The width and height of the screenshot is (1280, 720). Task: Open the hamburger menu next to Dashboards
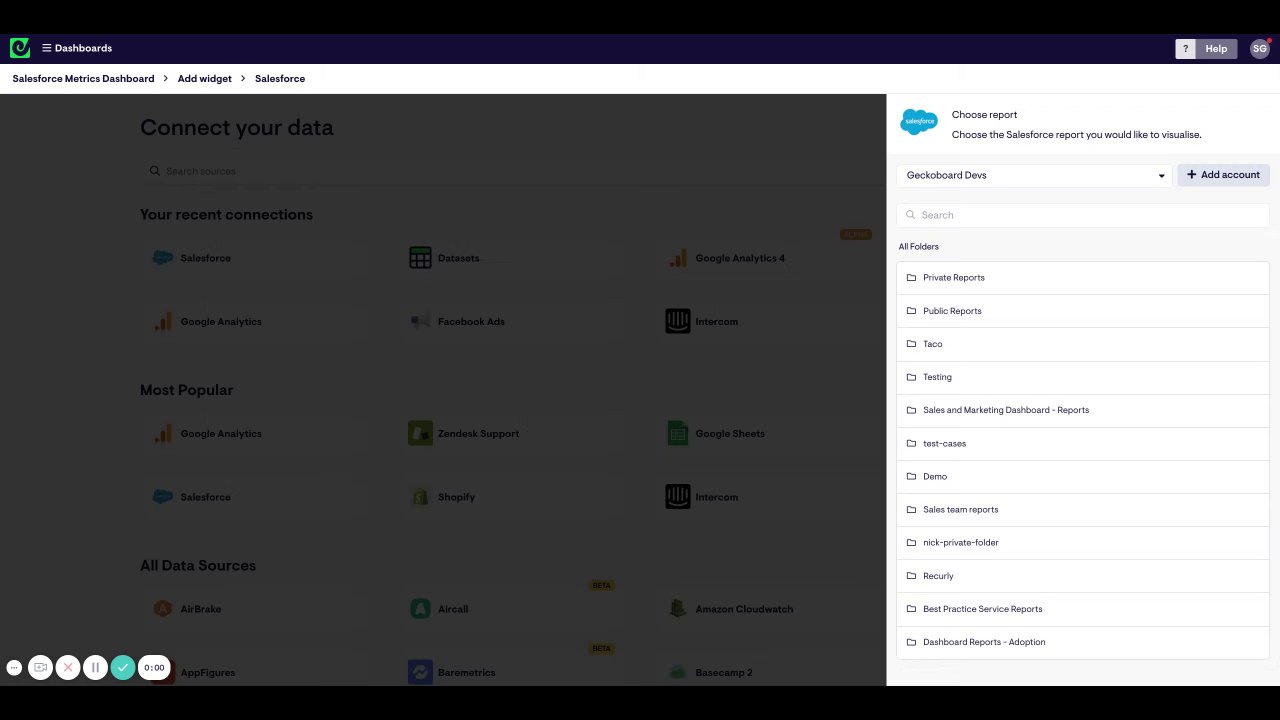[x=46, y=48]
